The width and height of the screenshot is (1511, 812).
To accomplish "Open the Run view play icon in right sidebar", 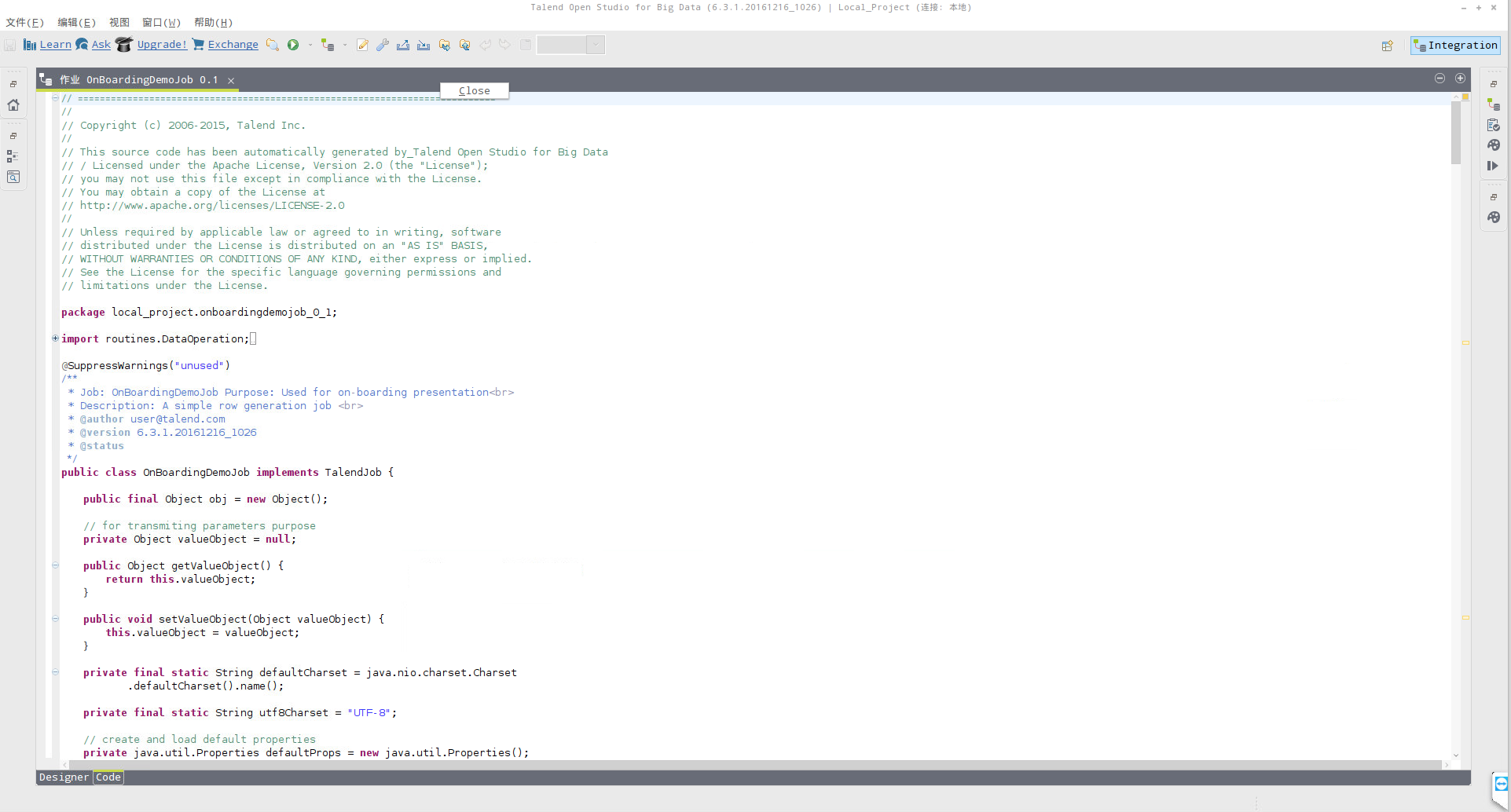I will tap(1494, 166).
